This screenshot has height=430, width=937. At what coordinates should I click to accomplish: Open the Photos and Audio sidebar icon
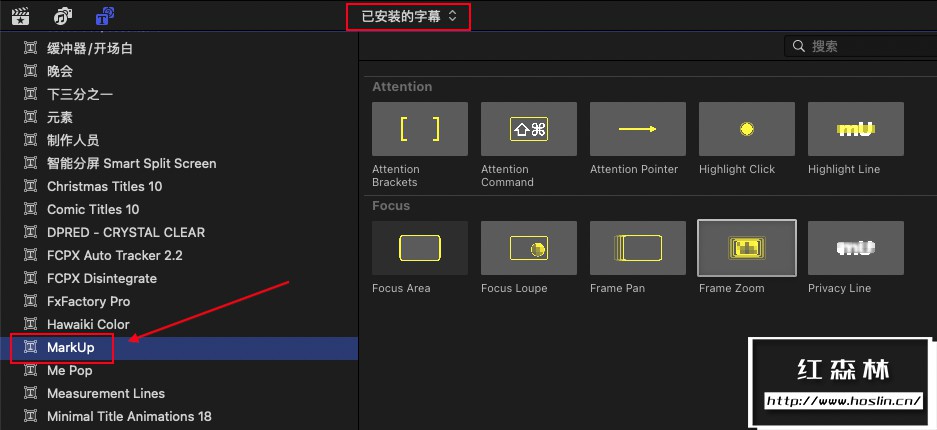point(63,17)
